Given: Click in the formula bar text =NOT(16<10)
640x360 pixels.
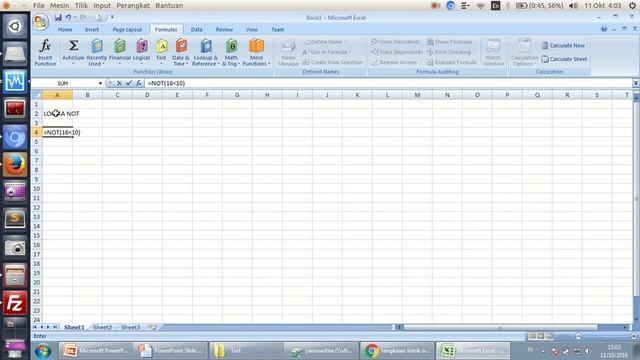Looking at the screenshot, I should point(167,83).
